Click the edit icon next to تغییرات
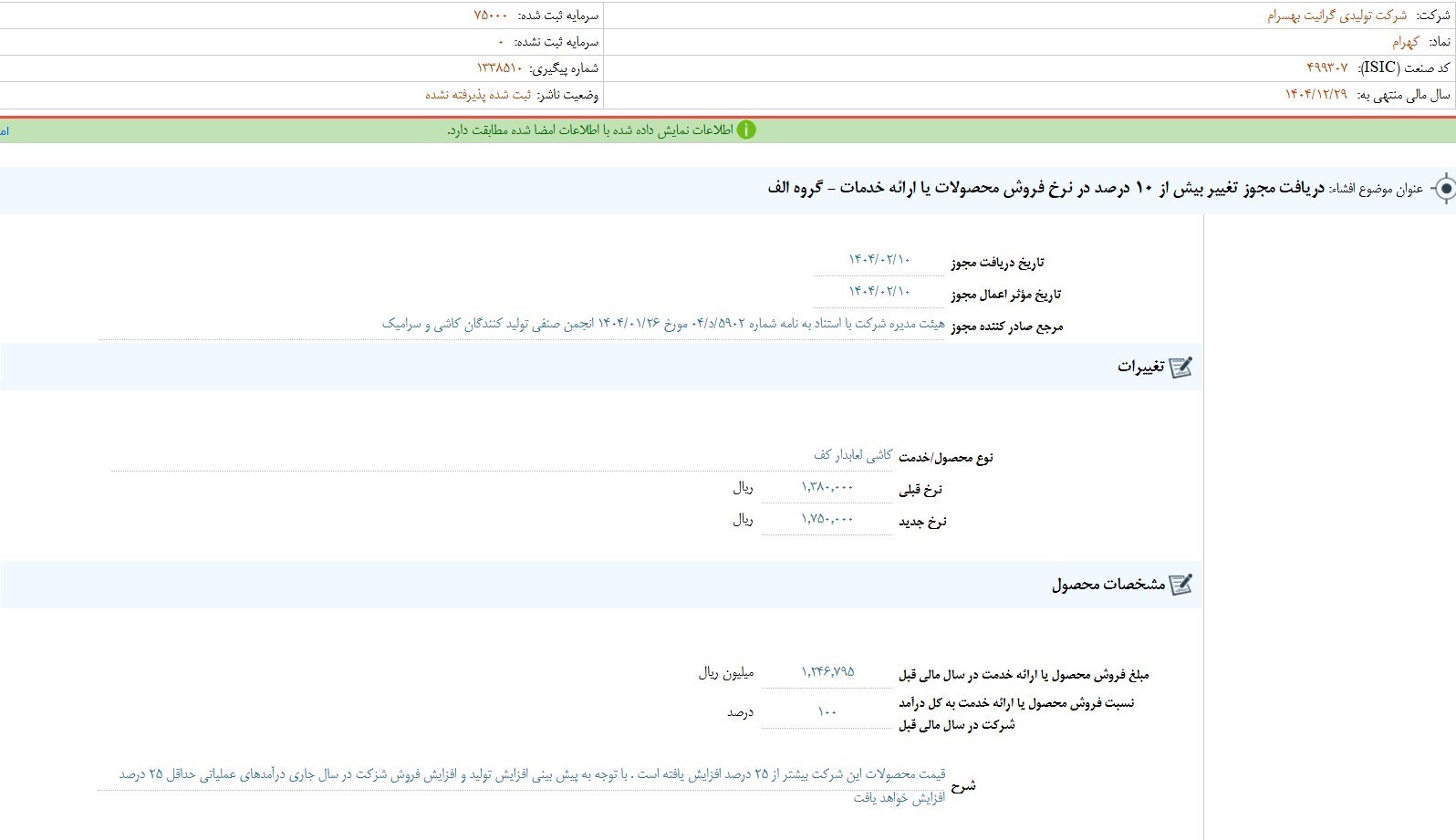 click(1180, 367)
